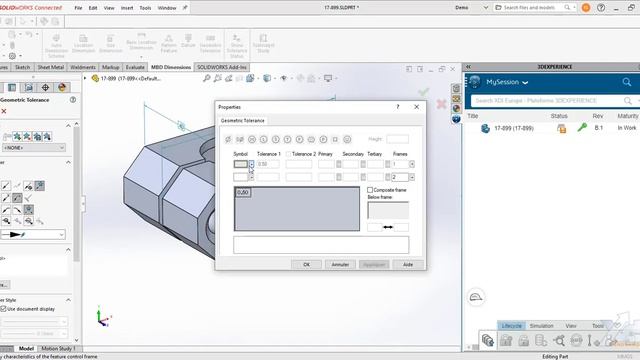Open the PropertyManager tab icon
640x360 pixels.
tap(12, 87)
